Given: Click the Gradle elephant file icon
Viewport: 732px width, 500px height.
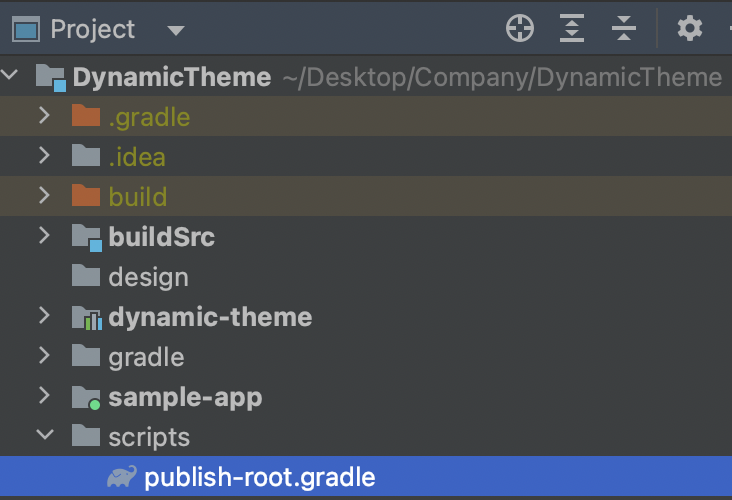Looking at the screenshot, I should coord(122,477).
